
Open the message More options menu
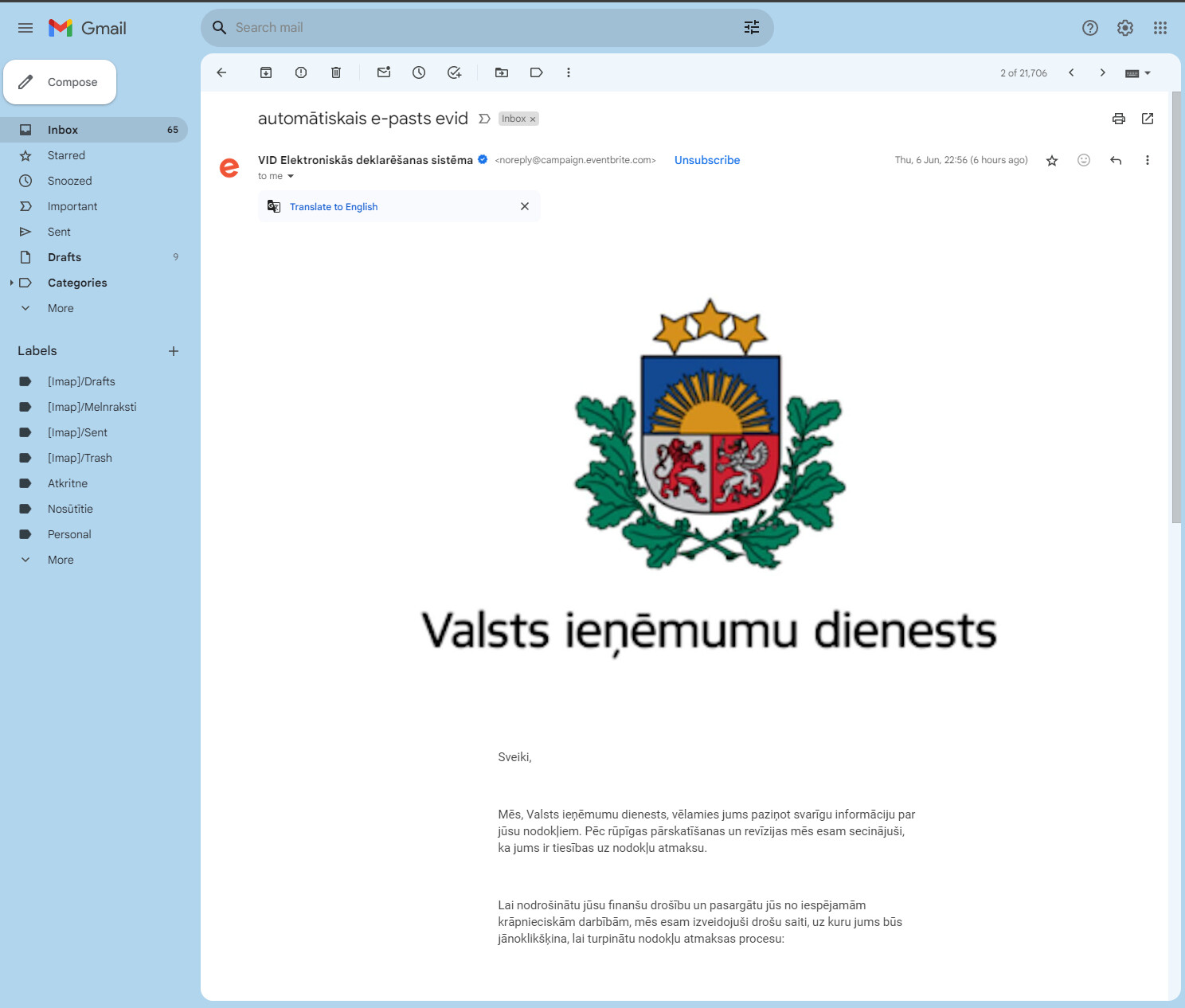1148,160
